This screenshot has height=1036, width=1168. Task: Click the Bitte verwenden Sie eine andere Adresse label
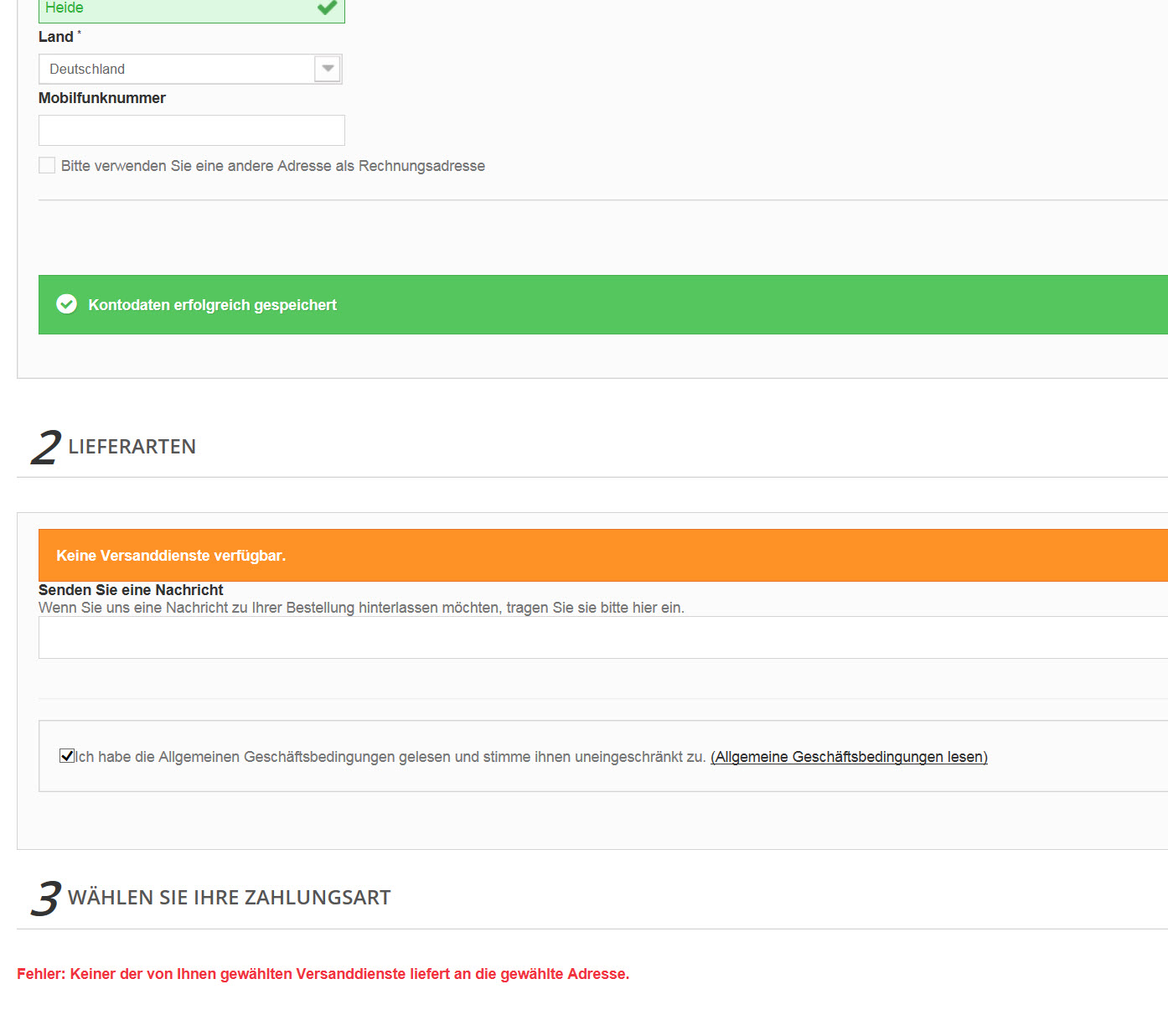(x=273, y=166)
